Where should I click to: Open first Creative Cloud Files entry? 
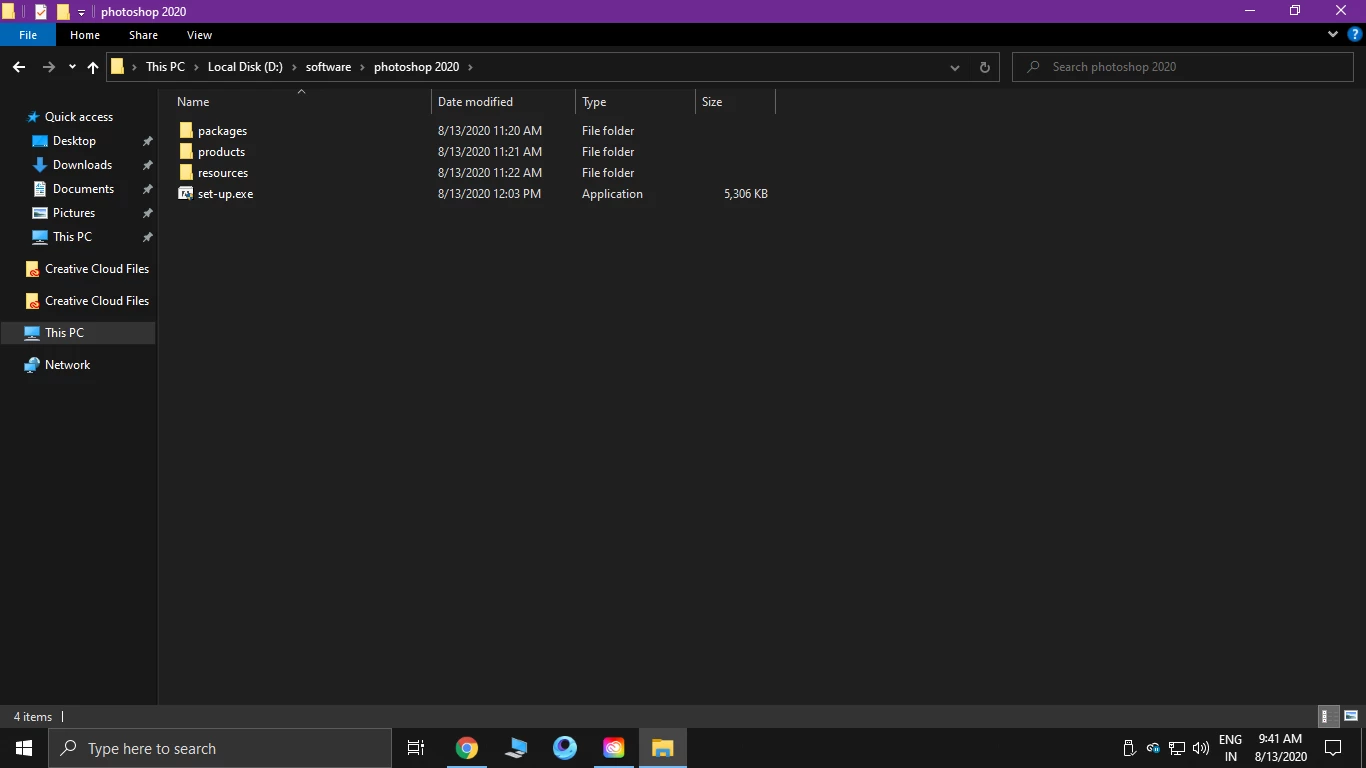(x=87, y=269)
